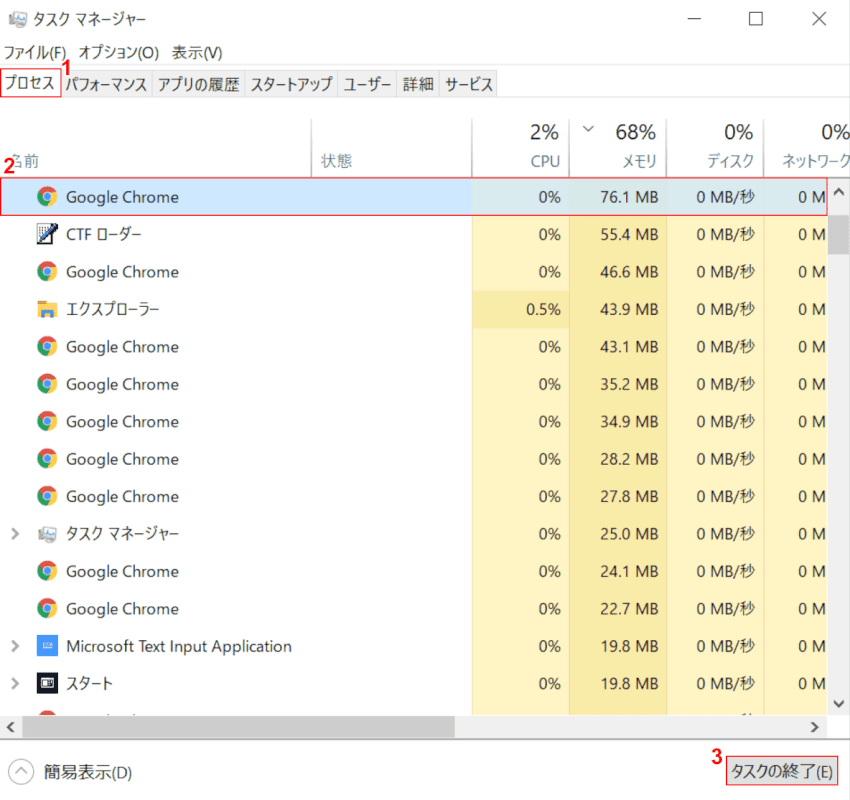
Task: Click the vertical scrollbar up arrow
Action: click(x=839, y=192)
